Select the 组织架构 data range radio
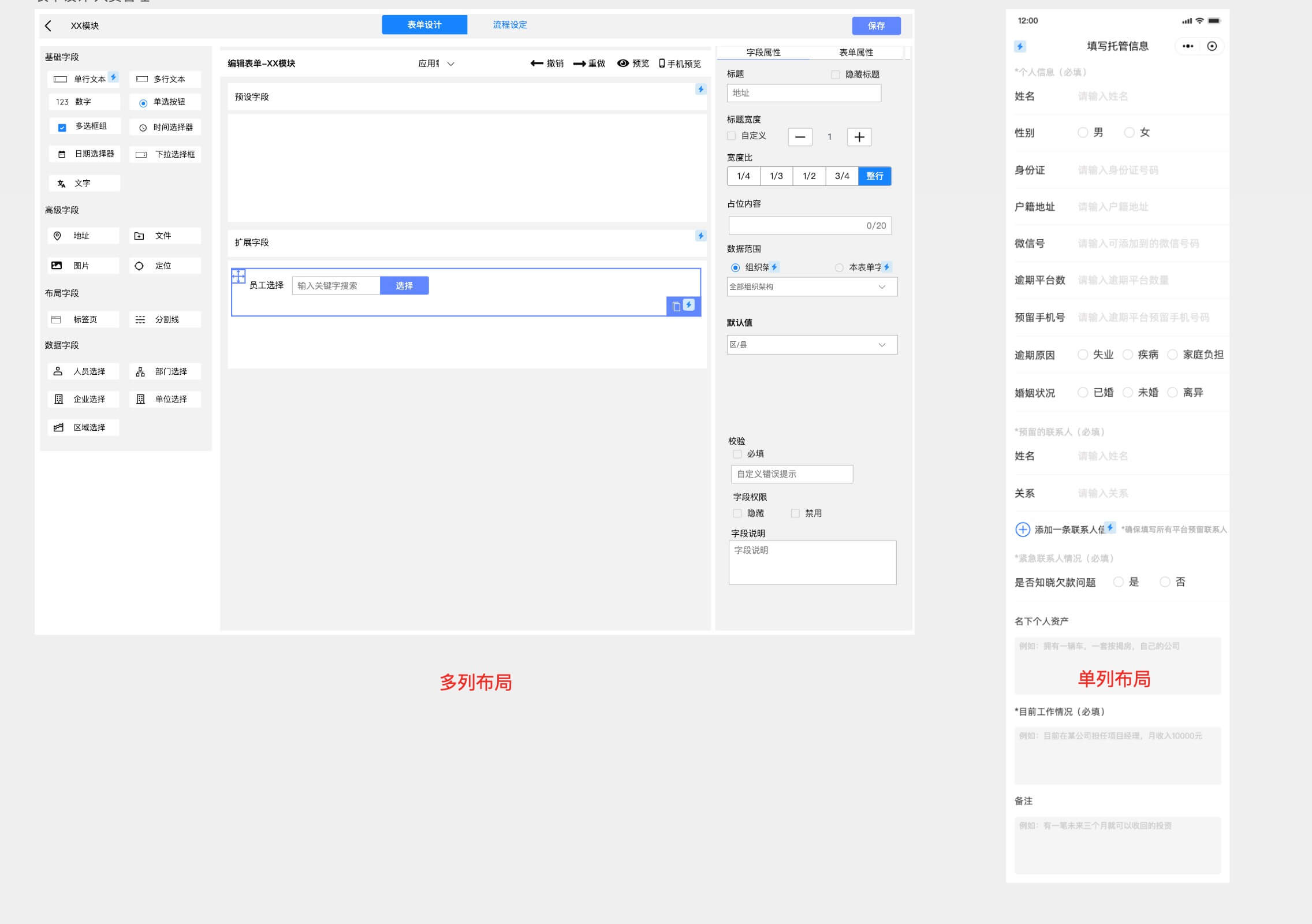1312x924 pixels. pyautogui.click(x=735, y=268)
